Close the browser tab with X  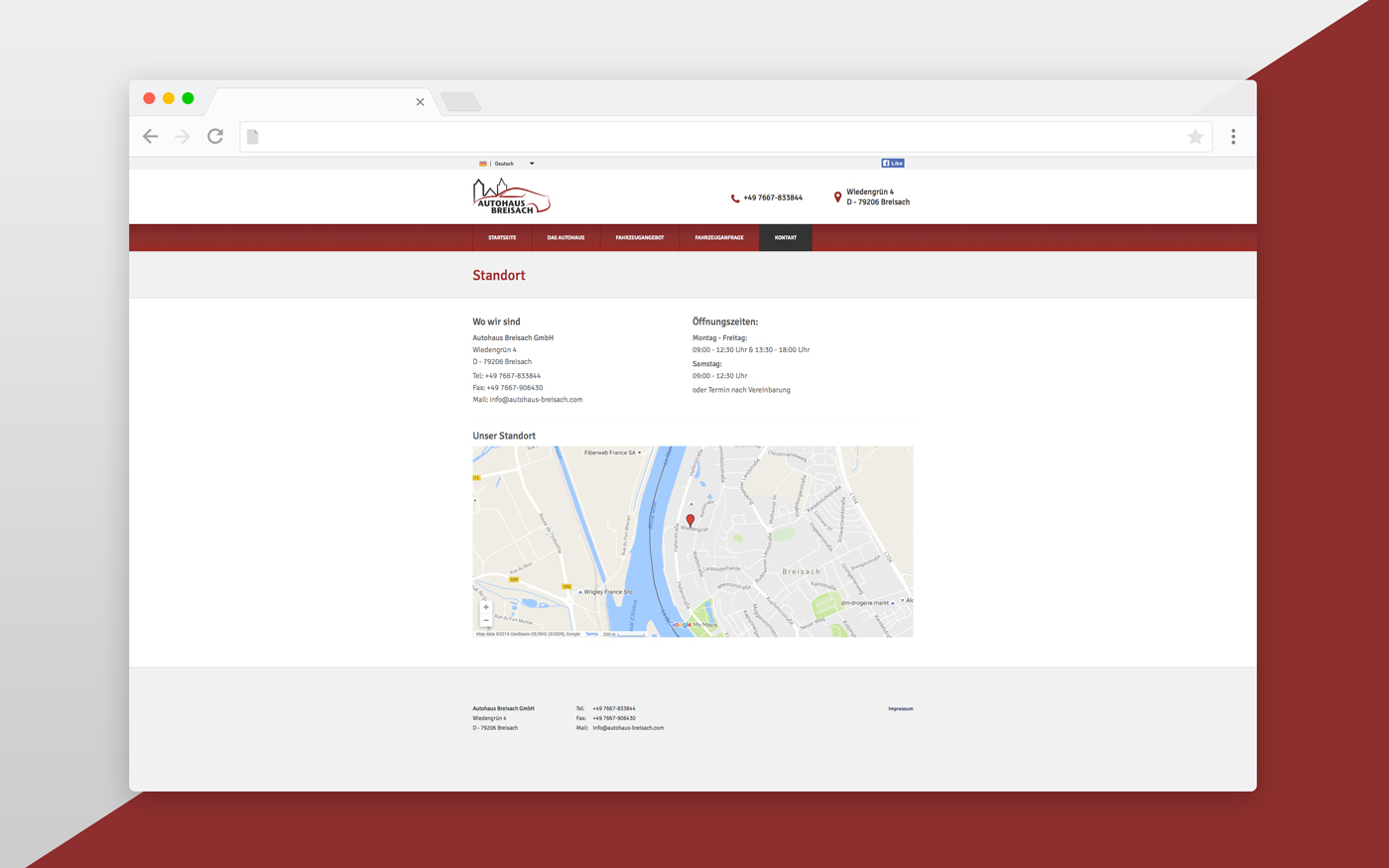(420, 102)
